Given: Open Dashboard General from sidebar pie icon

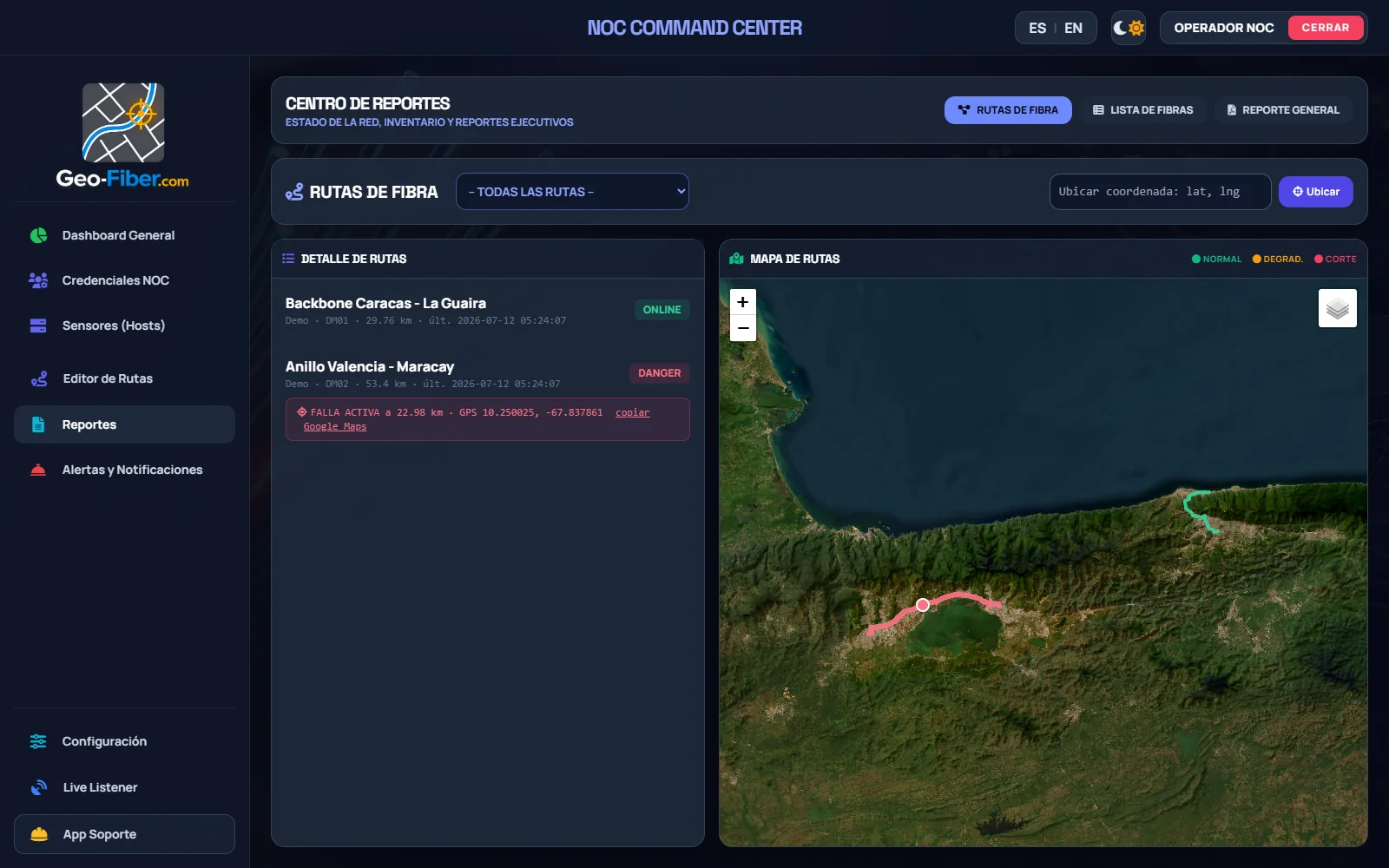Looking at the screenshot, I should 38,235.
